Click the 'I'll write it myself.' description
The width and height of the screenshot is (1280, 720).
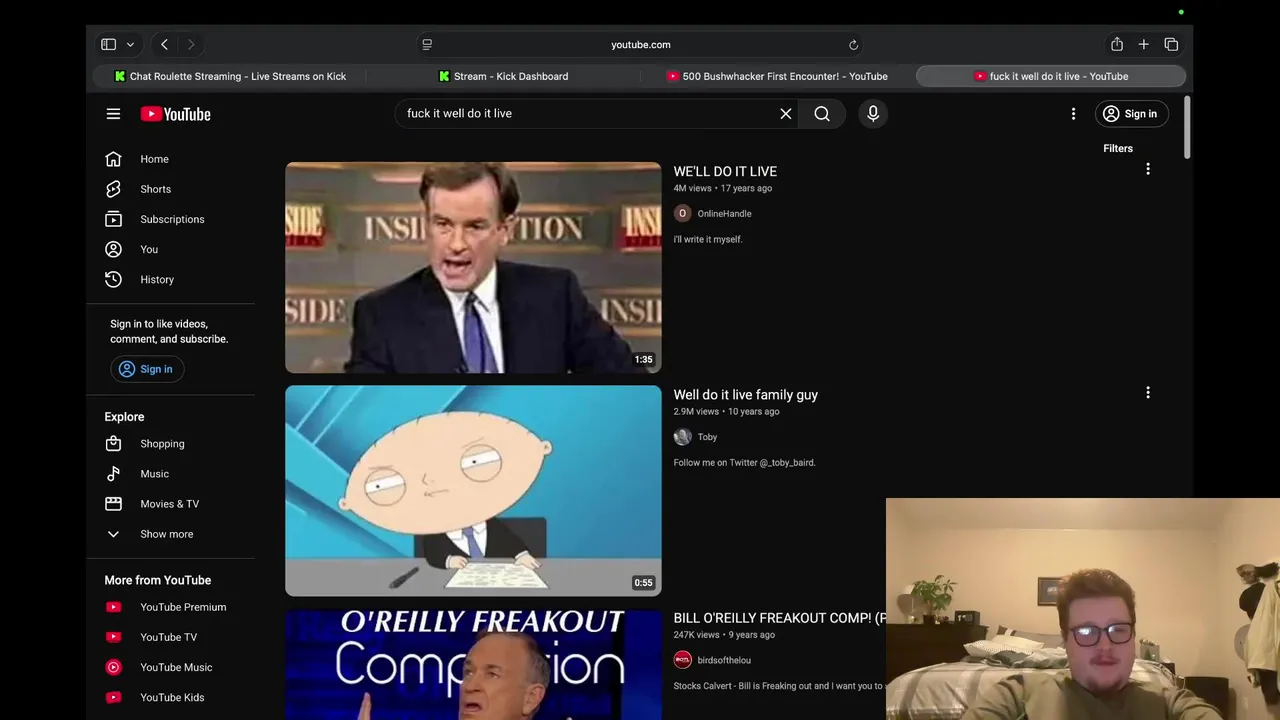[x=708, y=240]
